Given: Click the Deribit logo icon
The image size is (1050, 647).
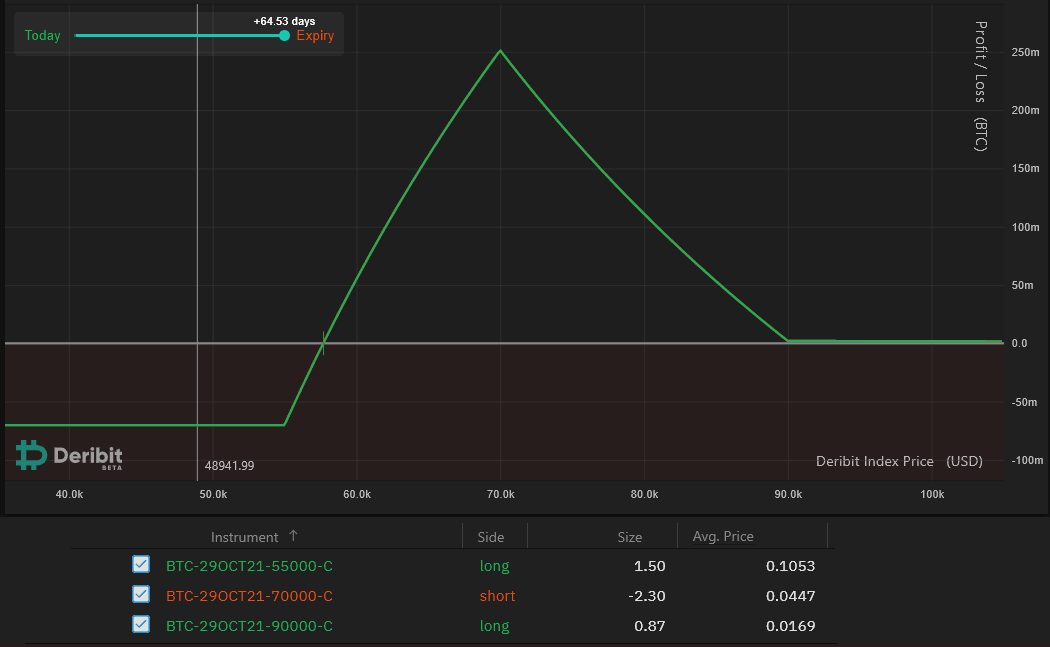Looking at the screenshot, I should 31,455.
